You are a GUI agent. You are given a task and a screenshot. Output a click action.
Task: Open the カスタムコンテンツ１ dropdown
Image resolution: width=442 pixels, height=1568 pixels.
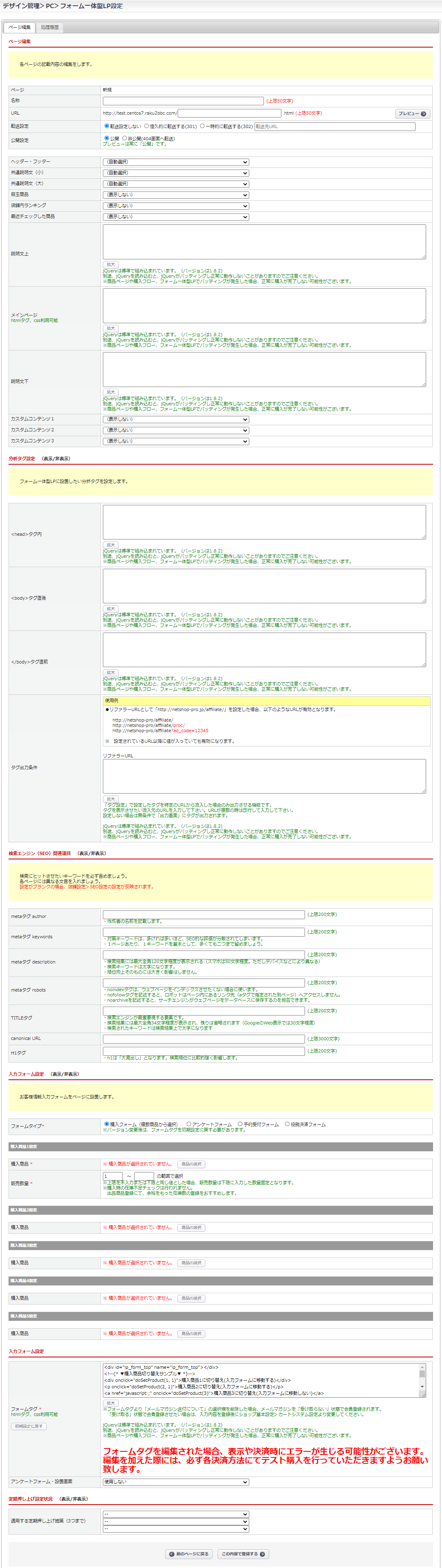(176, 420)
